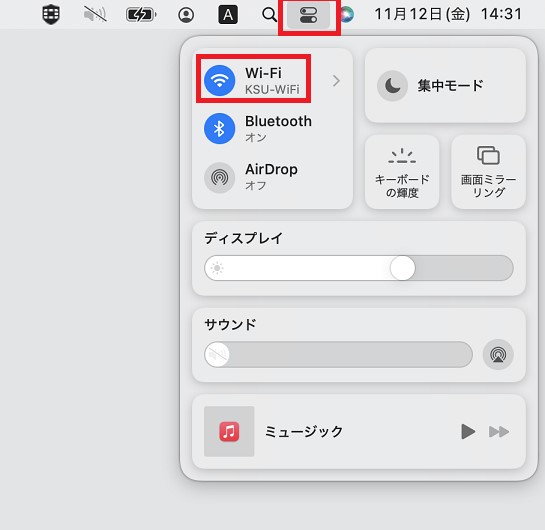Toggle the Bluetooth icon off
The image size is (545, 530).
(219, 129)
